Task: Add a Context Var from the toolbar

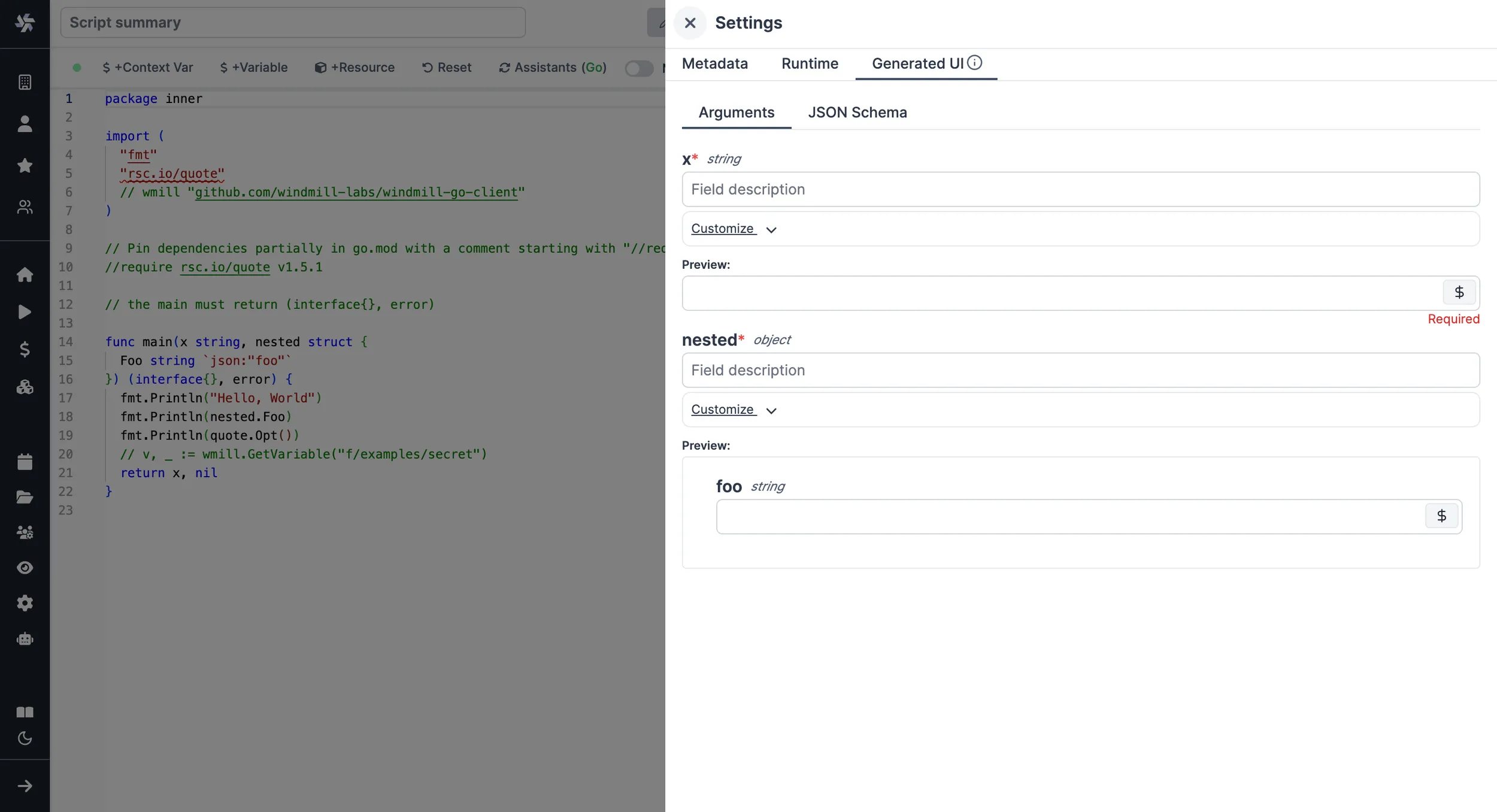Action: [147, 68]
